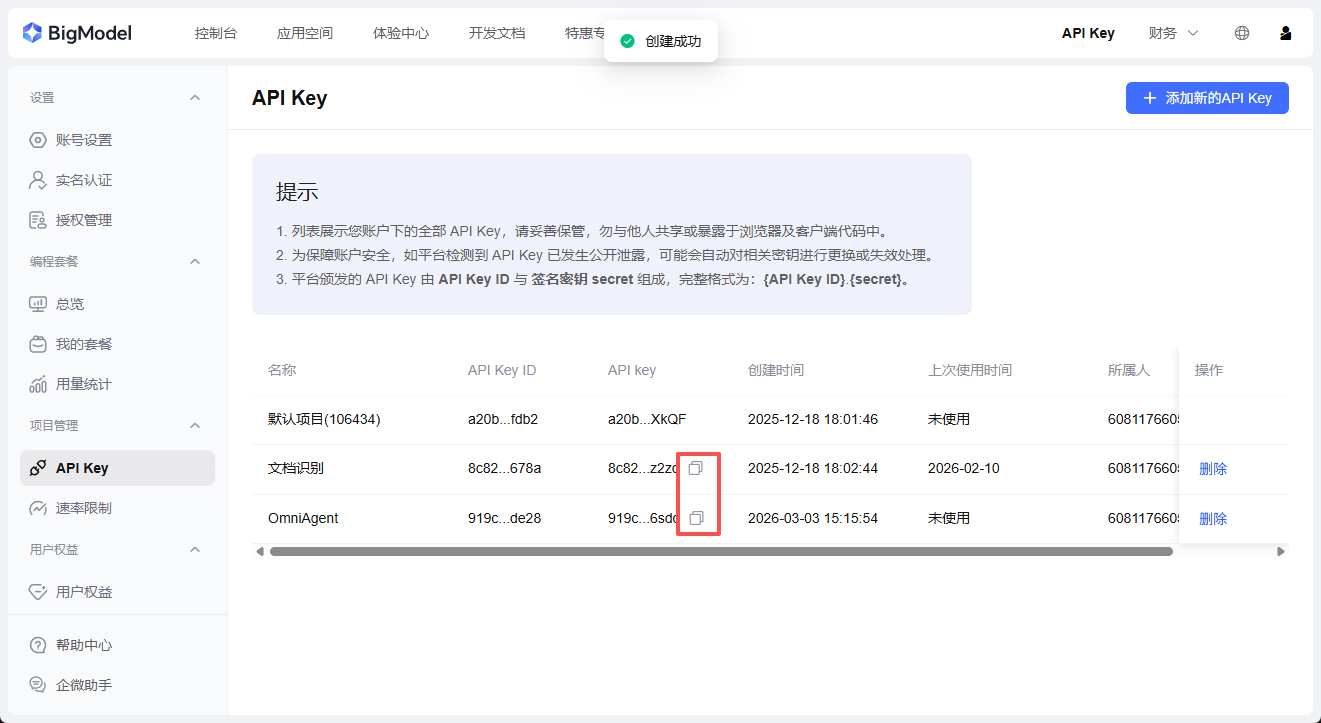
Task: Click the right scroll arrow of table
Action: coord(1281,551)
